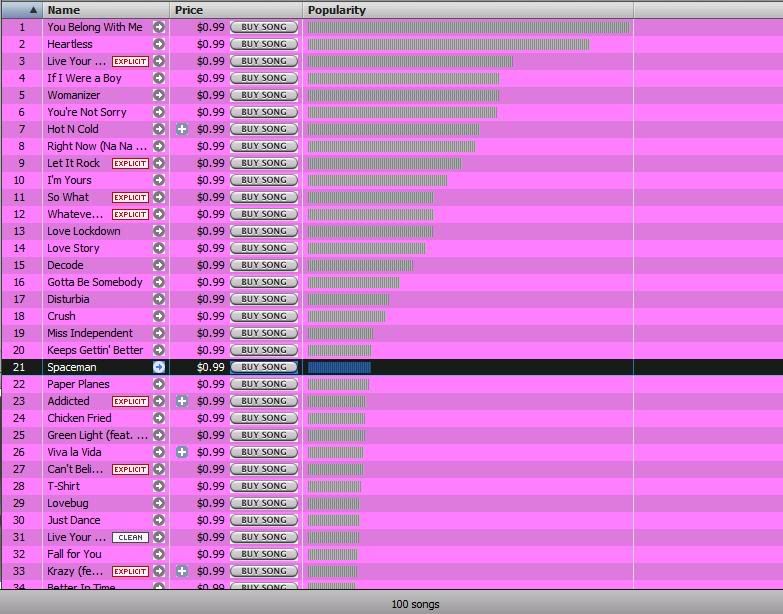Buy the song You Belong With Me

(x=264, y=27)
